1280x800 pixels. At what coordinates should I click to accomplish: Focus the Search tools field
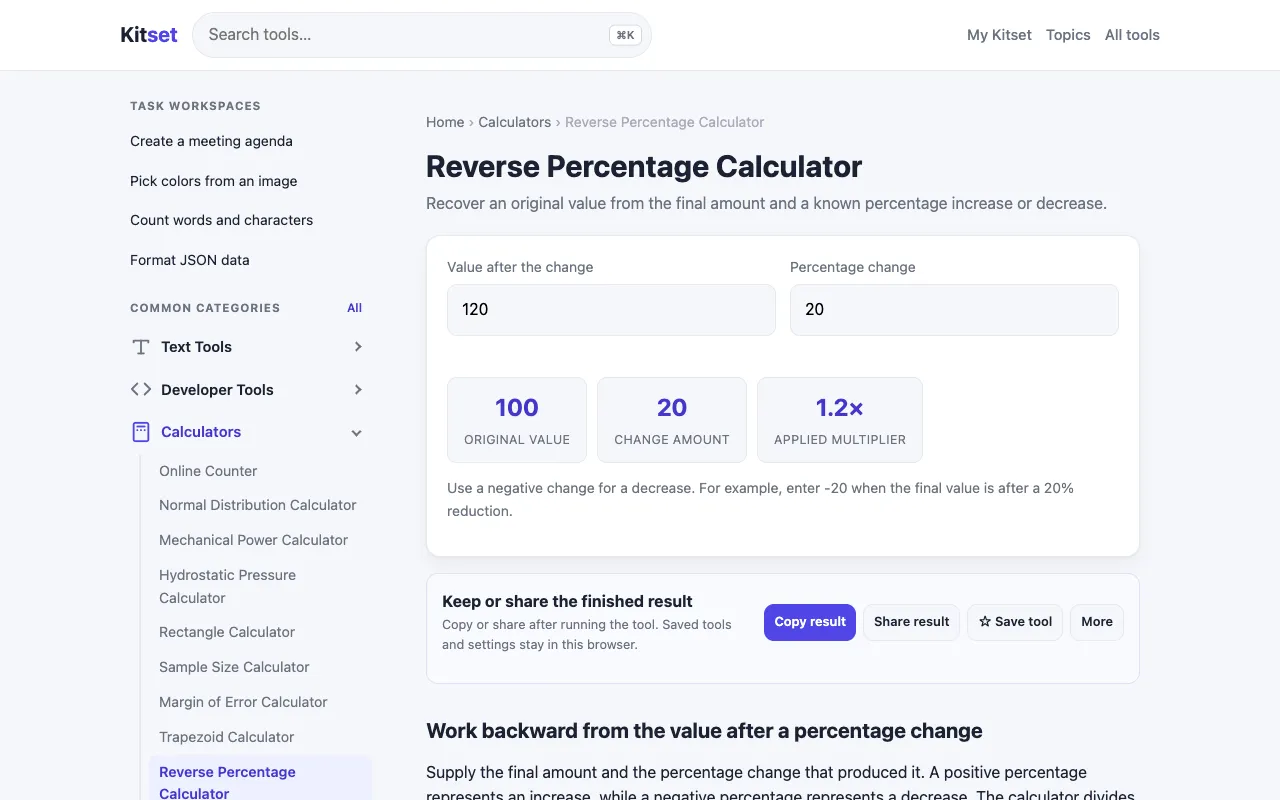tap(421, 35)
